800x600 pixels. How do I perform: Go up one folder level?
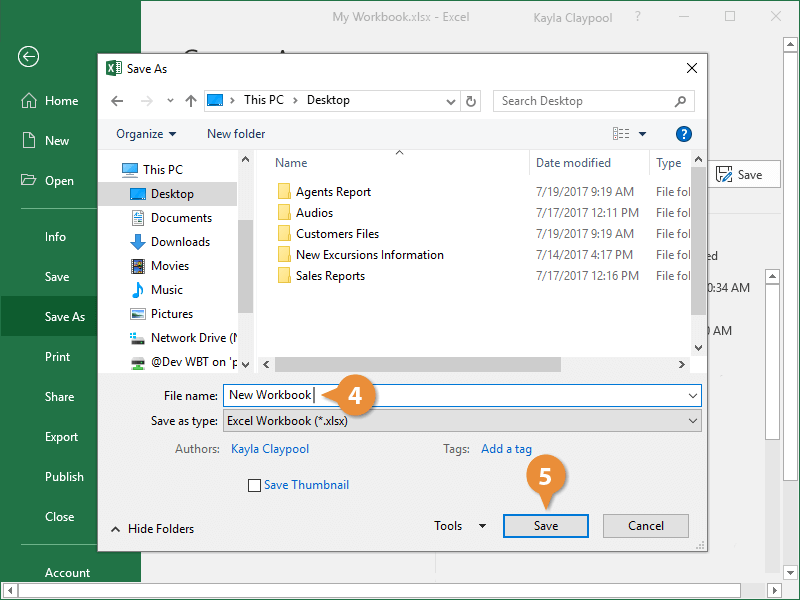(x=191, y=101)
